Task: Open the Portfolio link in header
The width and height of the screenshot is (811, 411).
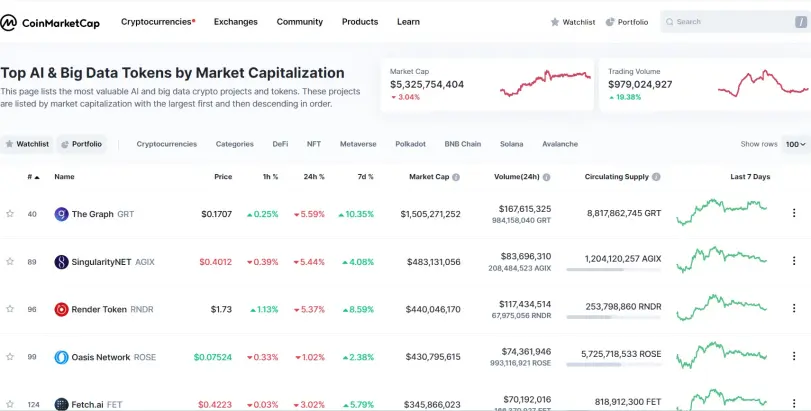Action: tap(627, 22)
